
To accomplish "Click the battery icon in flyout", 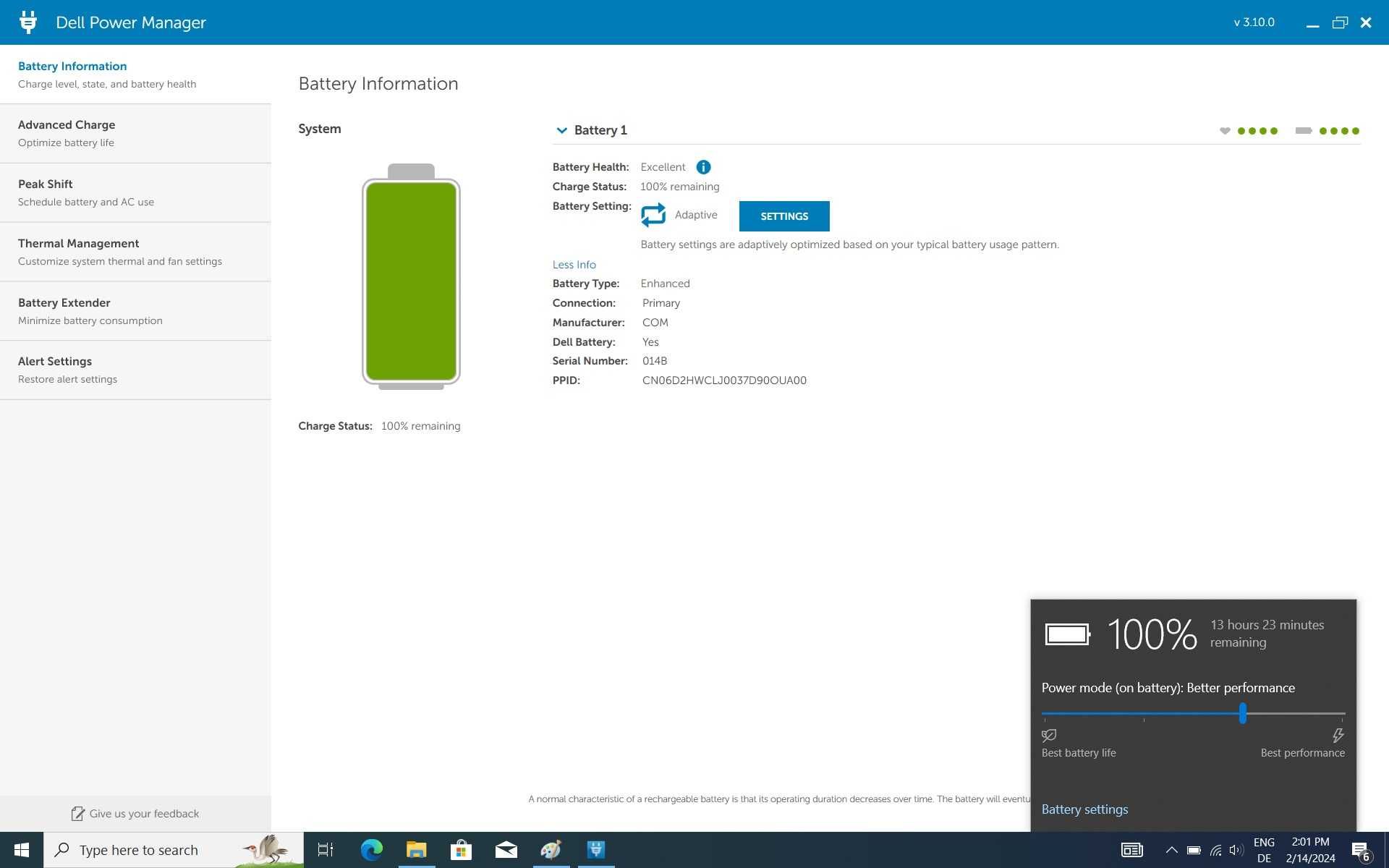I will point(1068,634).
